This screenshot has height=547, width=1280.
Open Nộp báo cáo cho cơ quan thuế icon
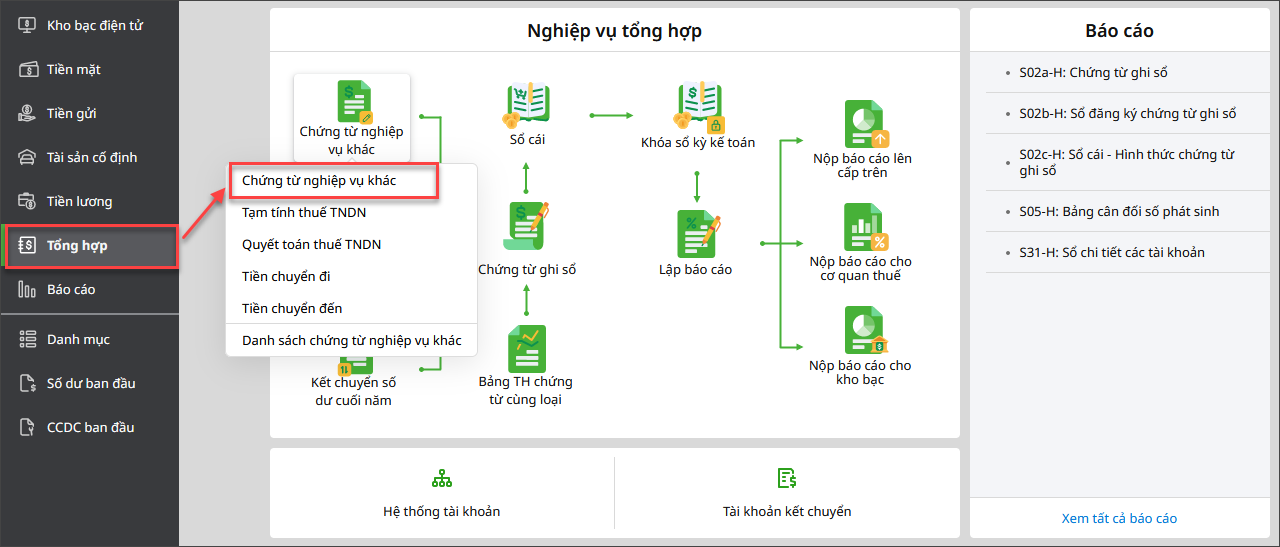click(x=865, y=228)
